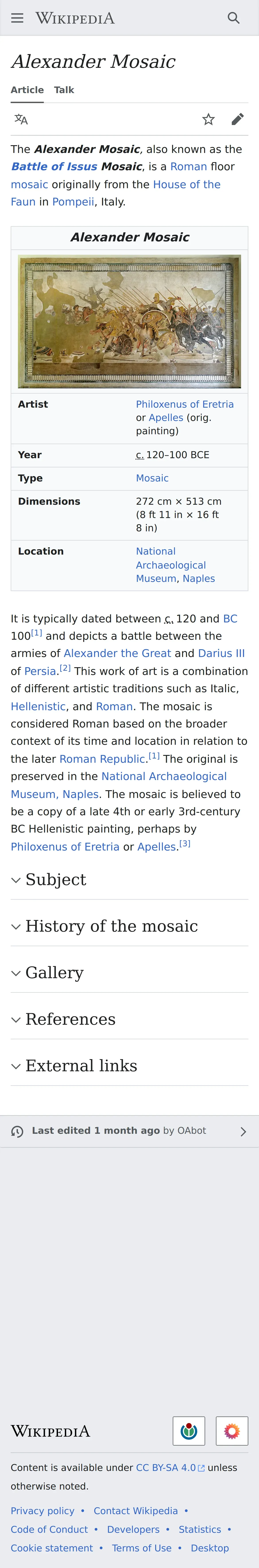This screenshot has height=1568, width=259.
Task: Open last edited history arrow
Action: [243, 1131]
